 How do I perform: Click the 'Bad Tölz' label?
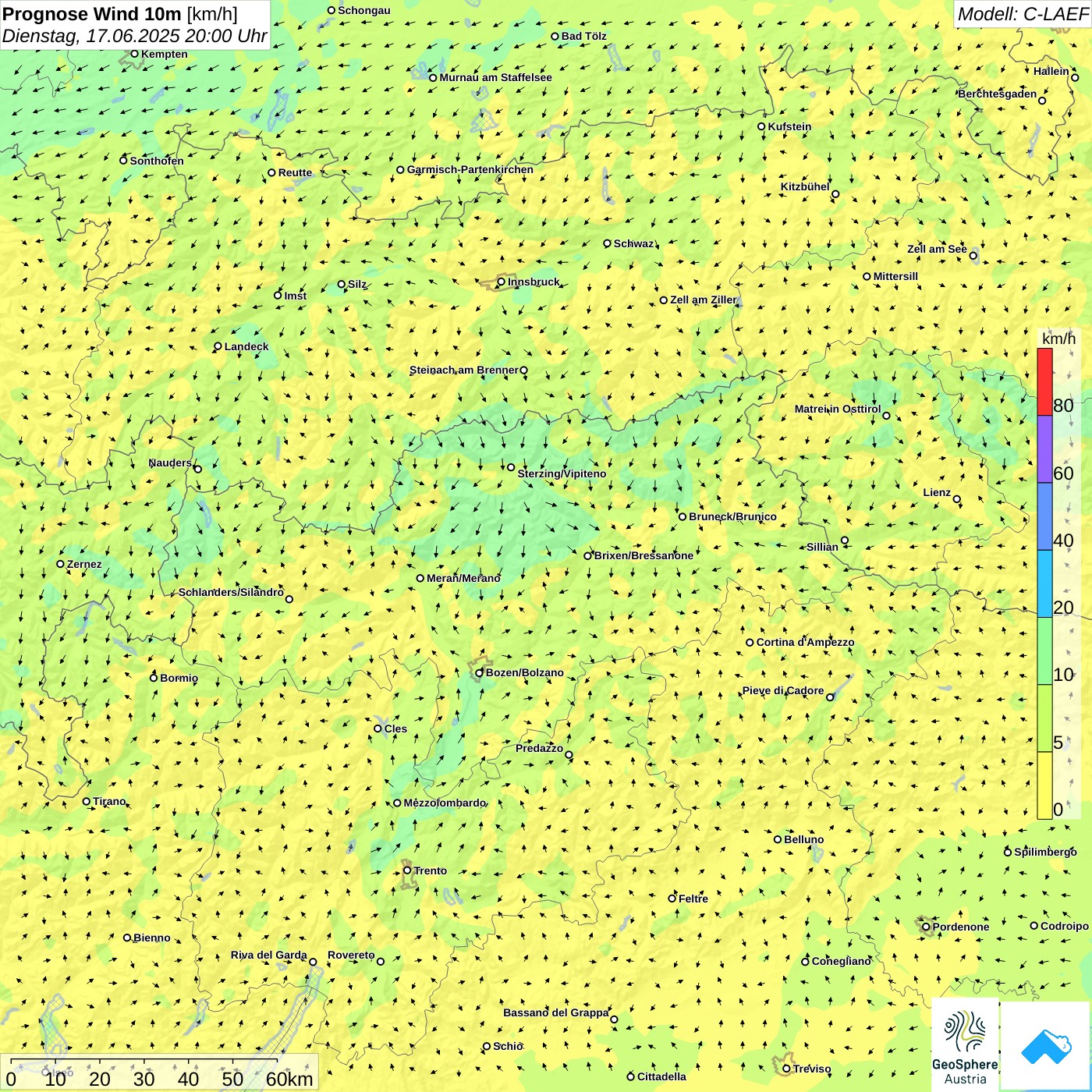[x=584, y=36]
